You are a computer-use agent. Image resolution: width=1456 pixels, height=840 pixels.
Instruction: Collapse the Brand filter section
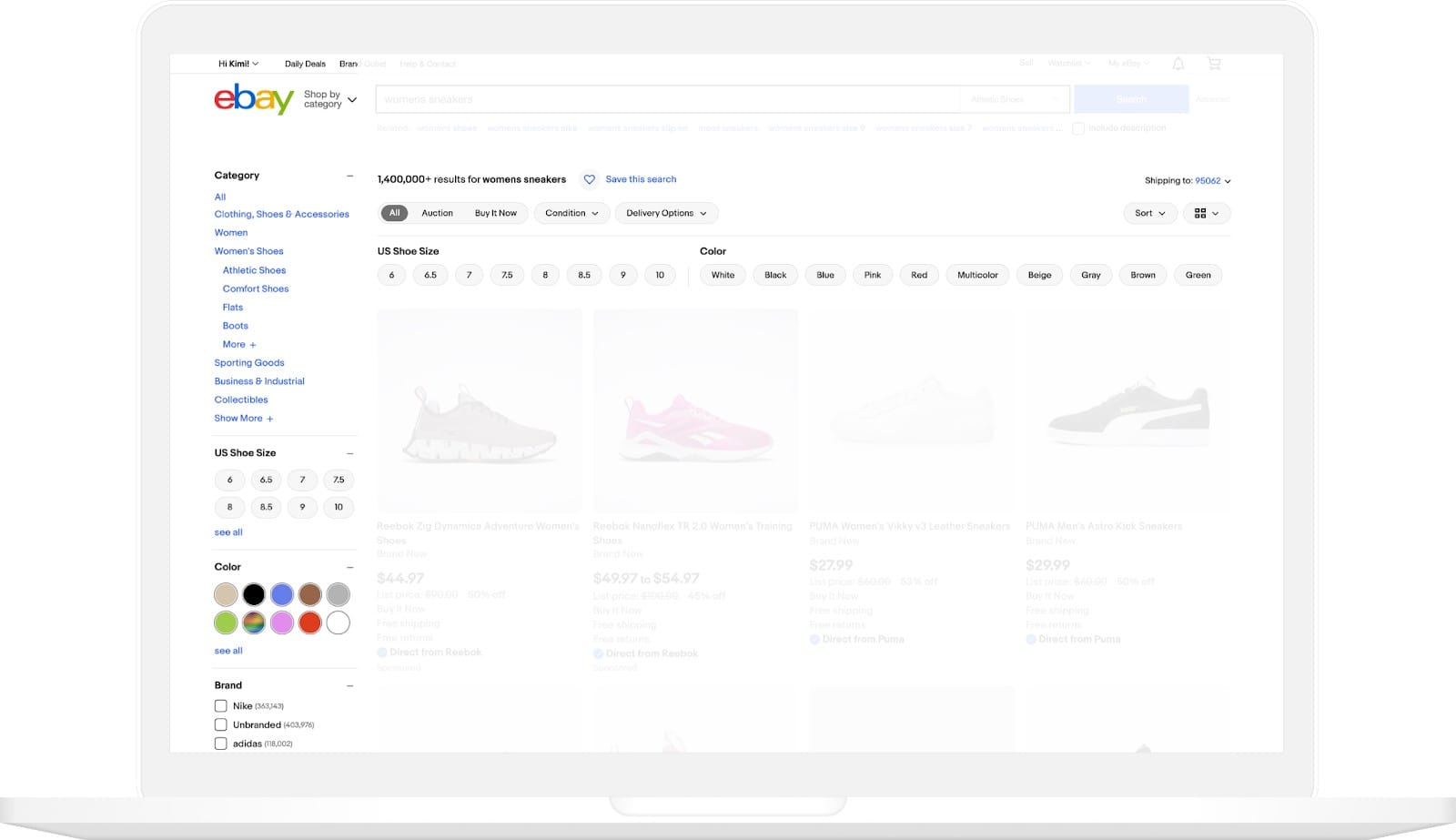coord(349,686)
